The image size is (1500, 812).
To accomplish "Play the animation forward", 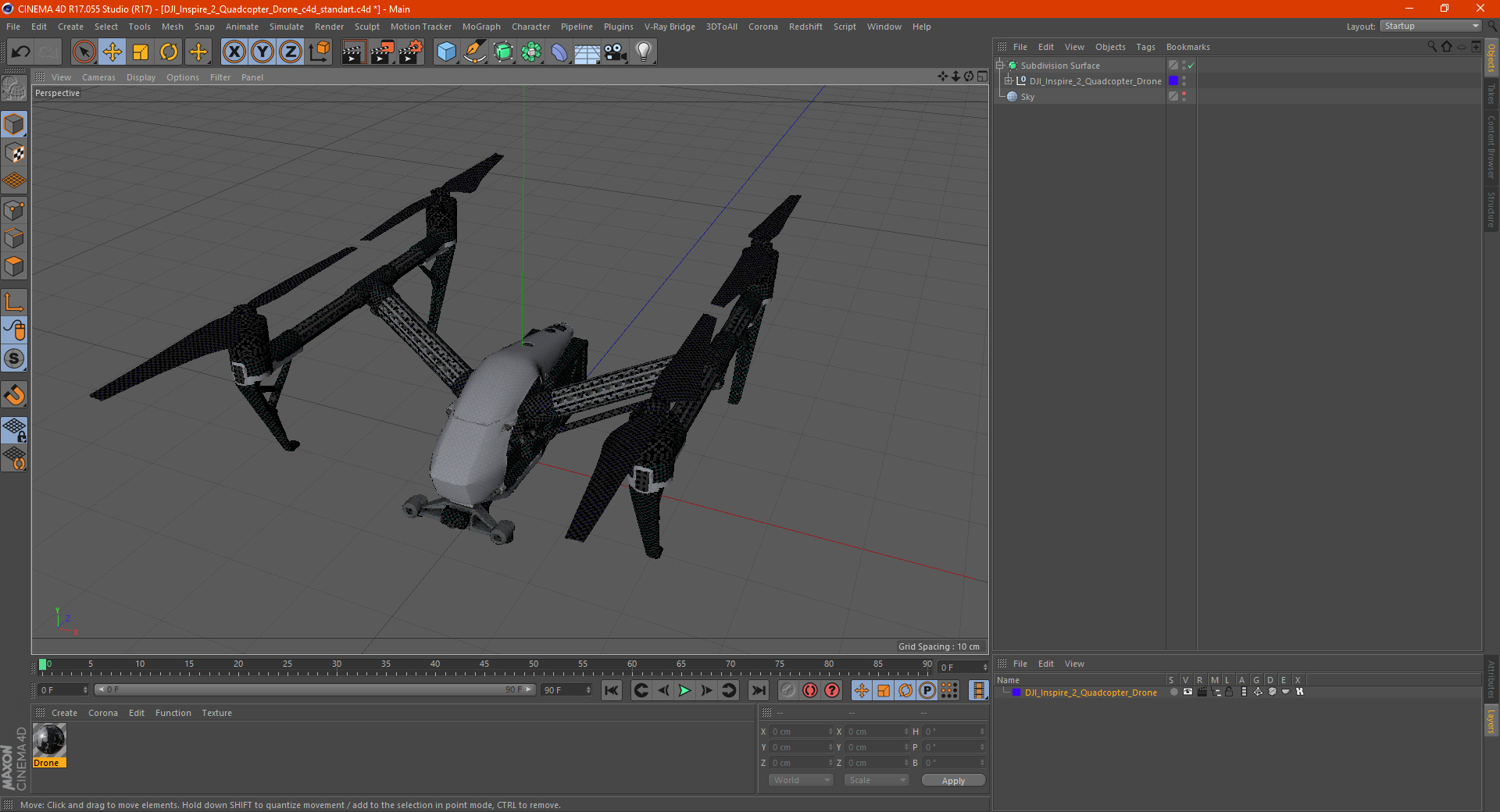I will 684,690.
